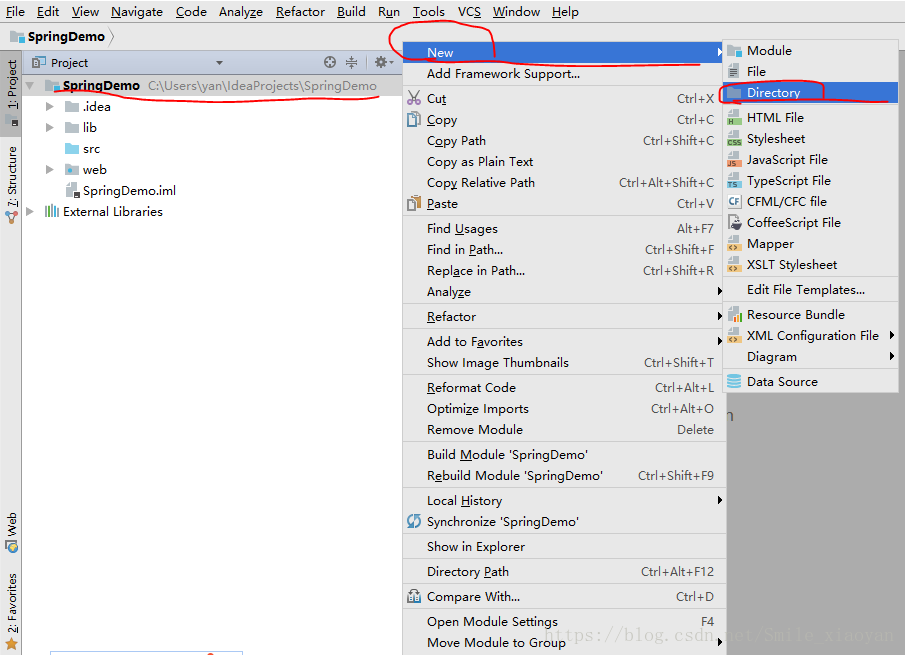Open XML Configuration File submenu
Image resolution: width=905 pixels, height=655 pixels.
(810, 335)
